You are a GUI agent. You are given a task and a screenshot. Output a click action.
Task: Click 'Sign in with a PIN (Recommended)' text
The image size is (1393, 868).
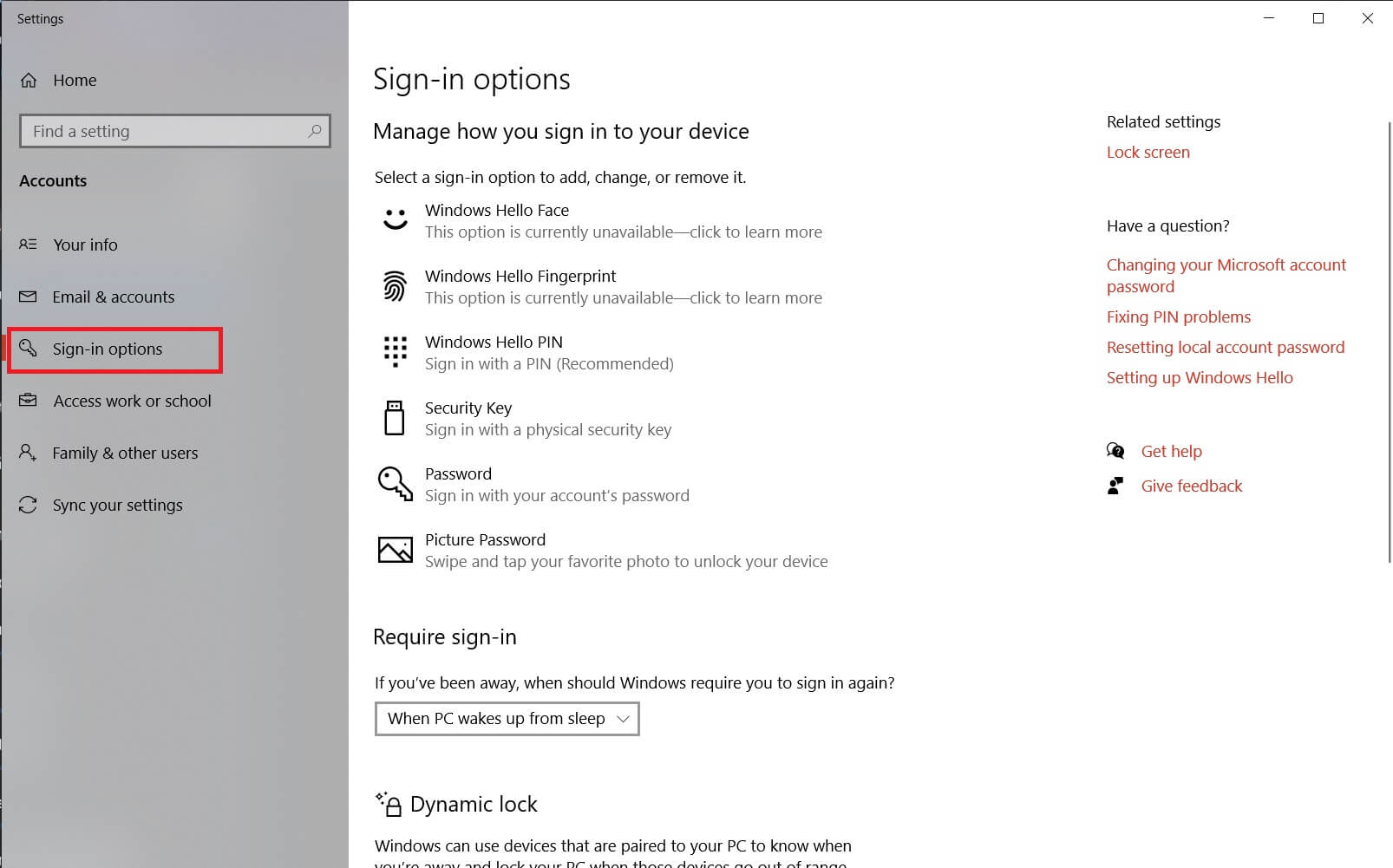click(x=549, y=364)
